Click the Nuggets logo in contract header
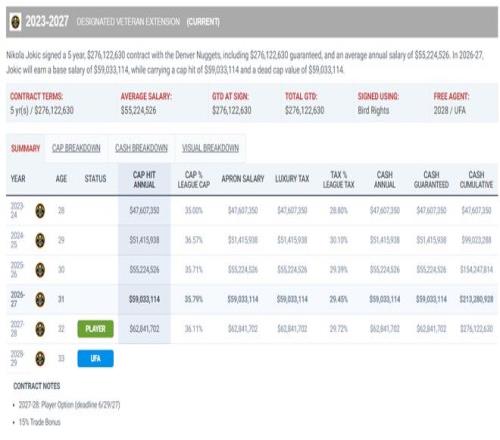Screen dimensions: 500x440 click(15, 22)
